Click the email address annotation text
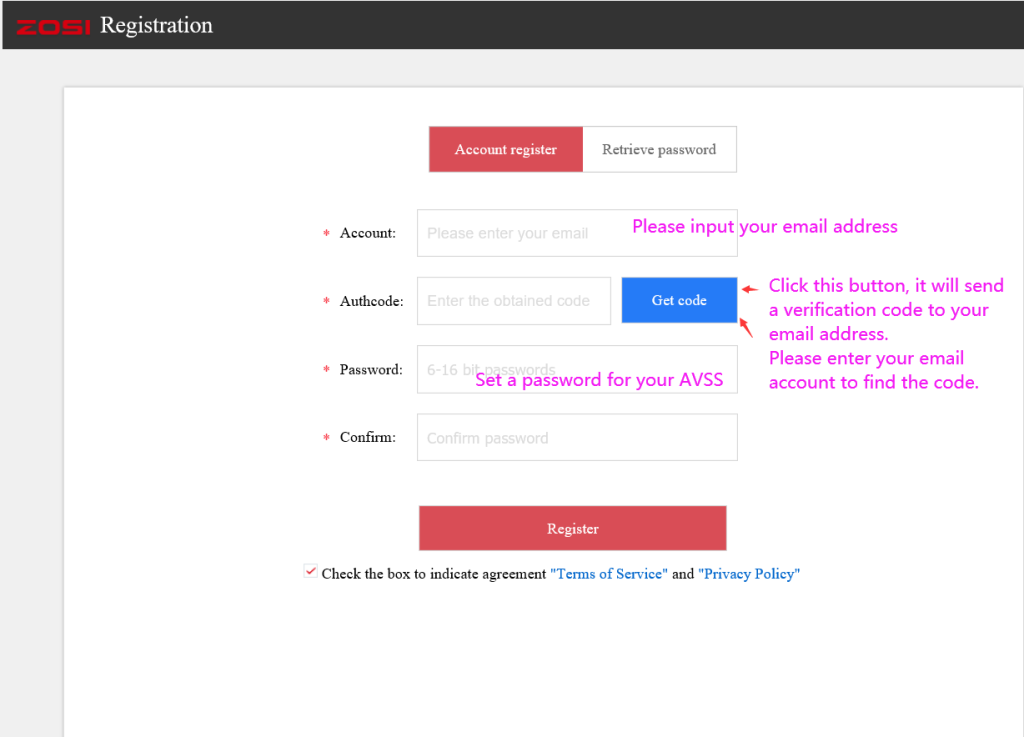Viewport: 1024px width, 737px height. [x=764, y=226]
